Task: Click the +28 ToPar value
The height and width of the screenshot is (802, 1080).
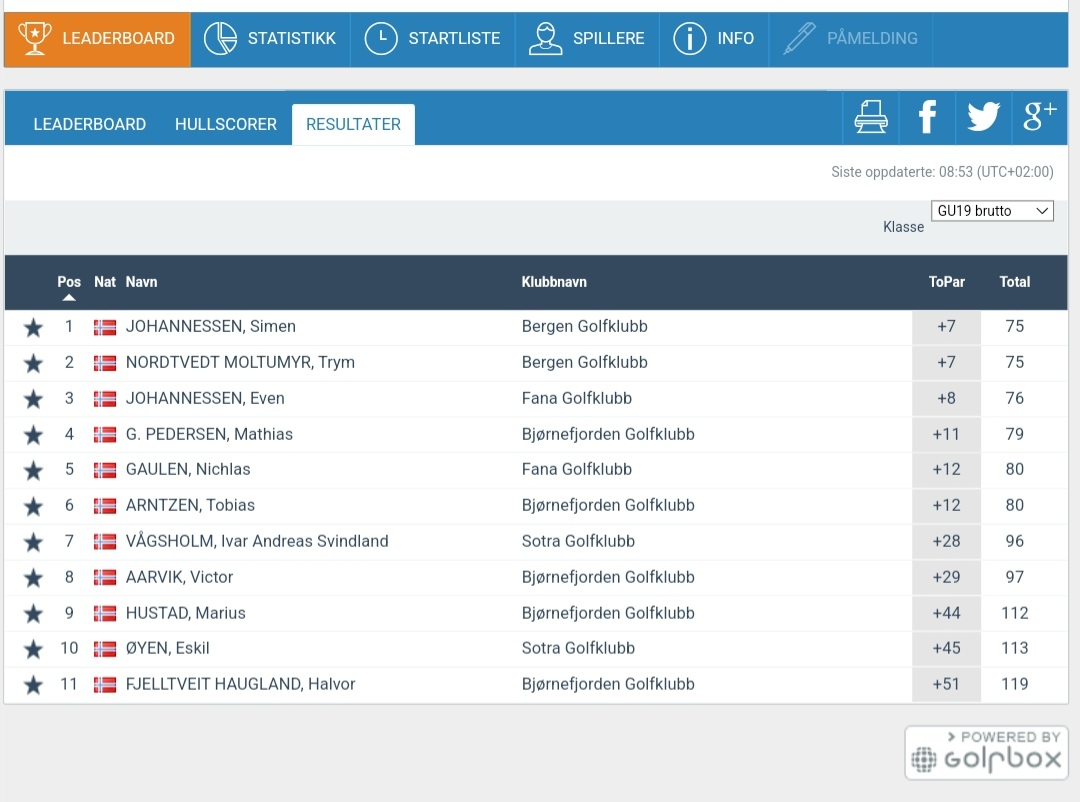Action: tap(946, 541)
